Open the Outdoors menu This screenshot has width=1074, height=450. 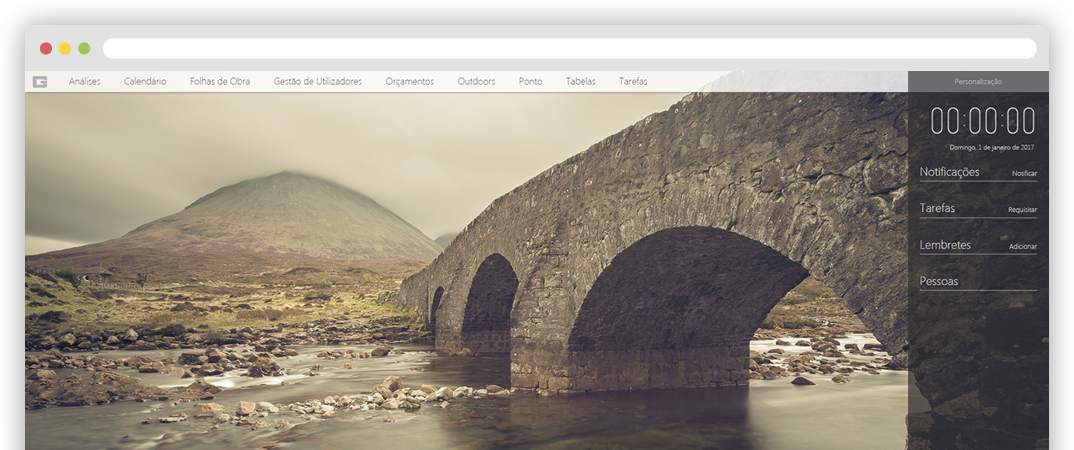tap(476, 82)
